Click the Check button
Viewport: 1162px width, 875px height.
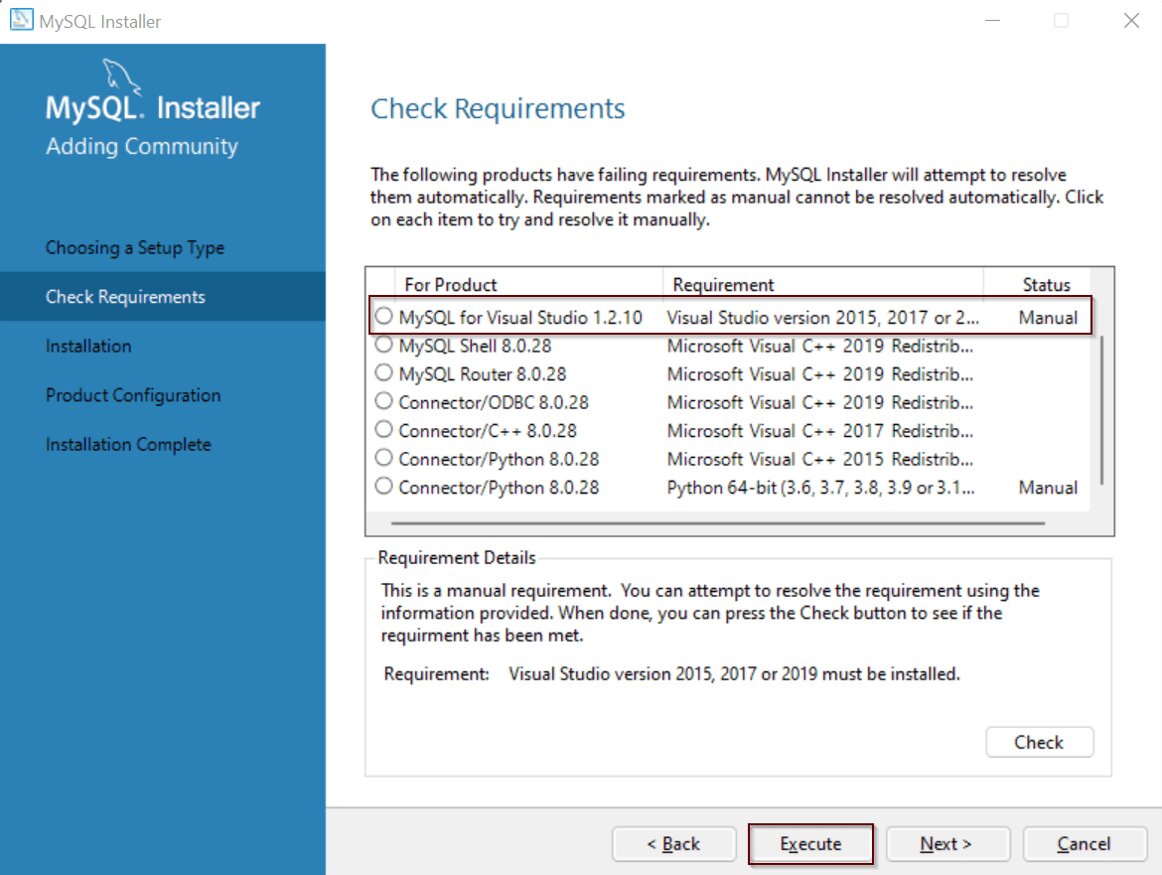pos(1039,742)
